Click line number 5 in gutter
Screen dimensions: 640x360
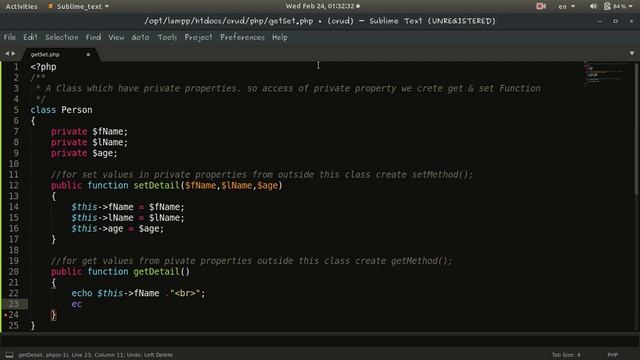point(16,110)
